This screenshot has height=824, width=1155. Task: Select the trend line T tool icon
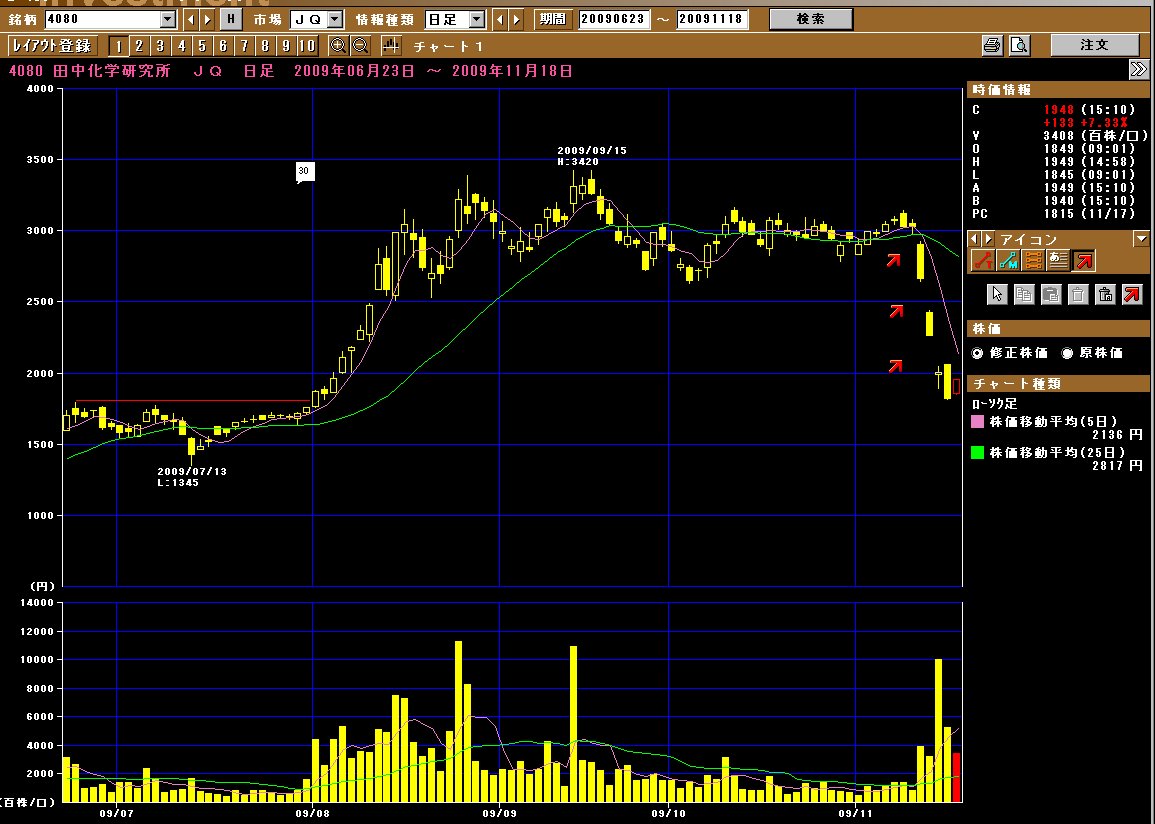coord(983,261)
